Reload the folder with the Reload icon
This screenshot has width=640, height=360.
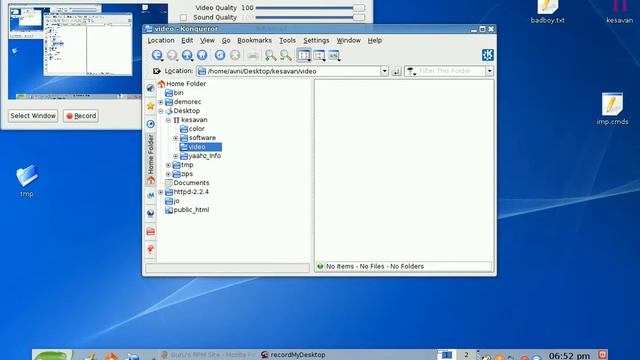point(220,55)
